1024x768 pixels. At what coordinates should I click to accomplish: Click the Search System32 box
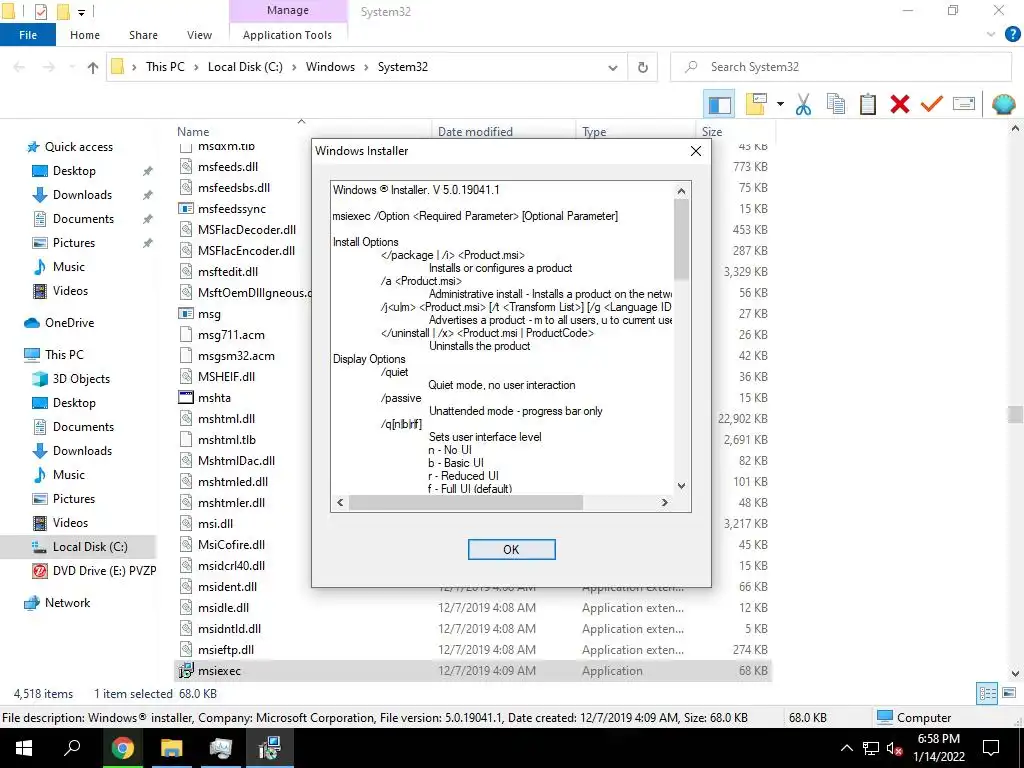[841, 67]
